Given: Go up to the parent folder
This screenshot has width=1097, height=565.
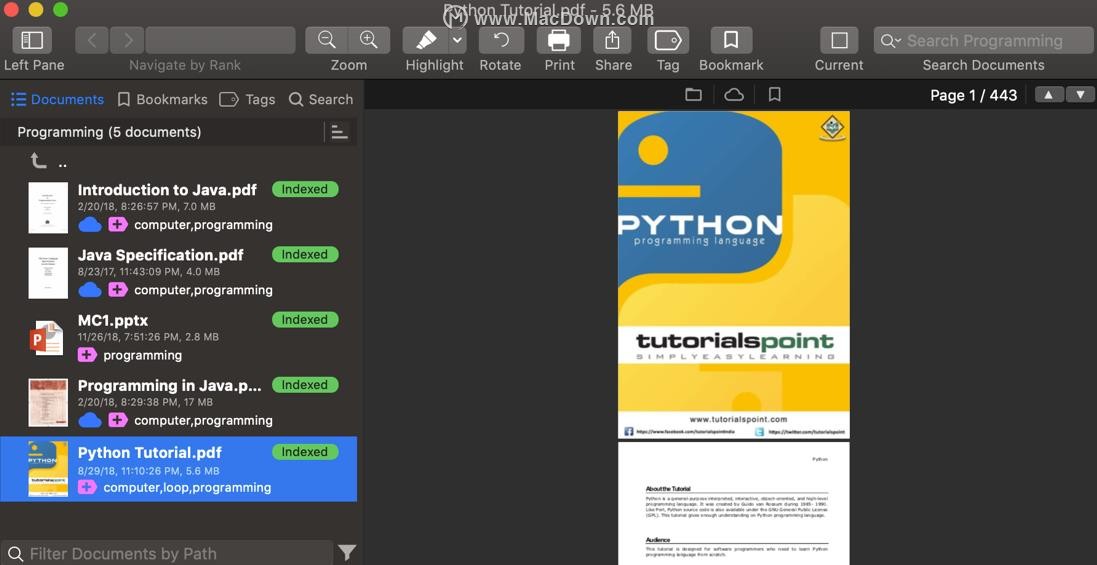Looking at the screenshot, I should pyautogui.click(x=38, y=162).
